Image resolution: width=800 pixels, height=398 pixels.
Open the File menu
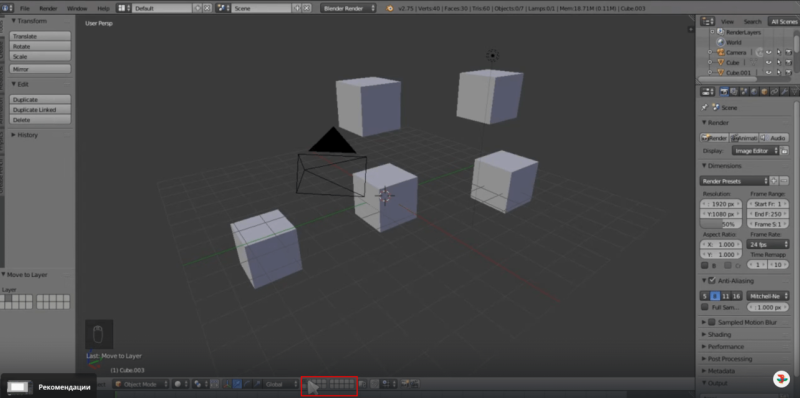(24, 8)
